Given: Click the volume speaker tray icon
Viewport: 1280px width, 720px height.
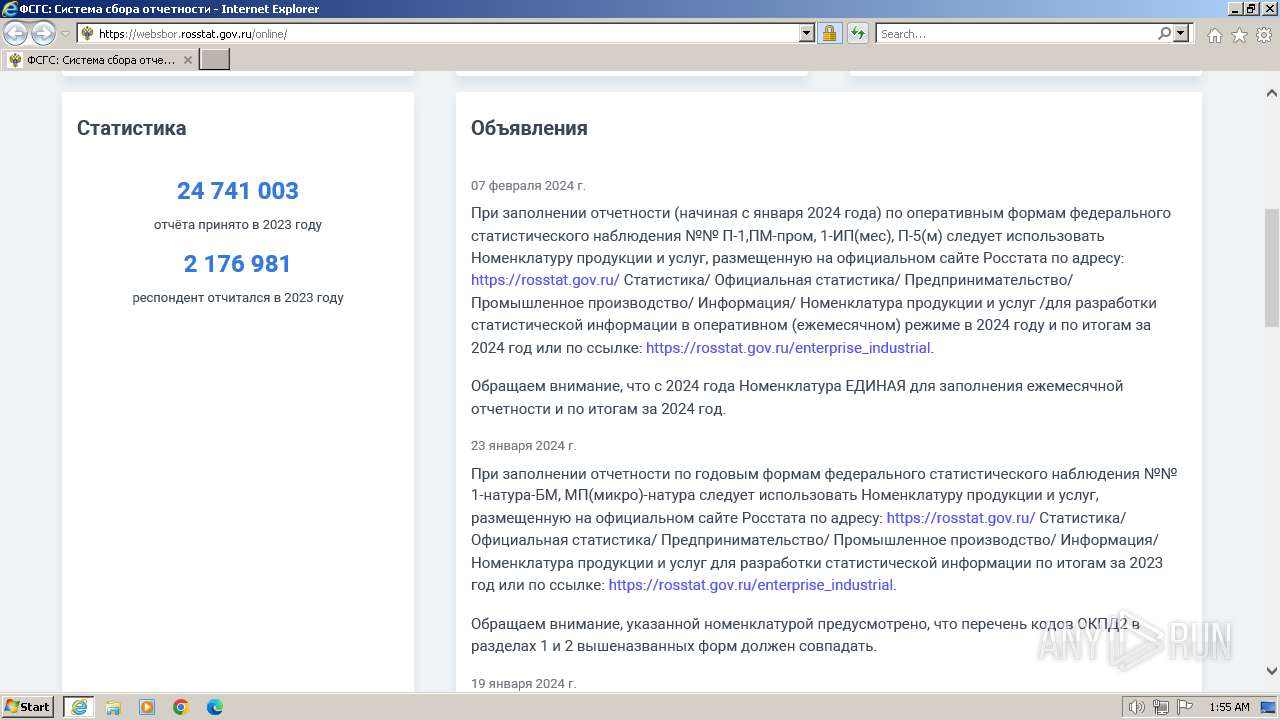Looking at the screenshot, I should (1138, 707).
